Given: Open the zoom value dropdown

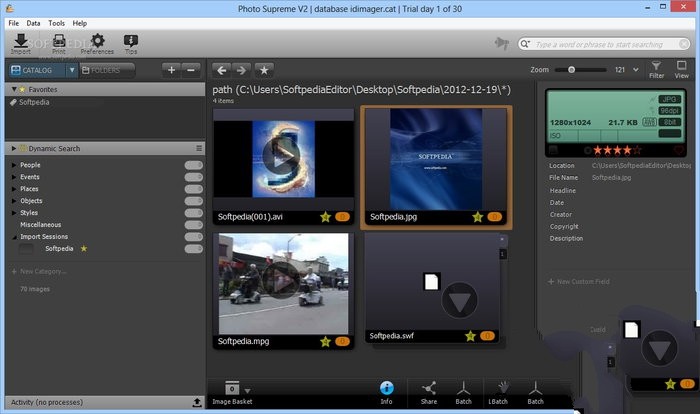Looking at the screenshot, I should [636, 70].
